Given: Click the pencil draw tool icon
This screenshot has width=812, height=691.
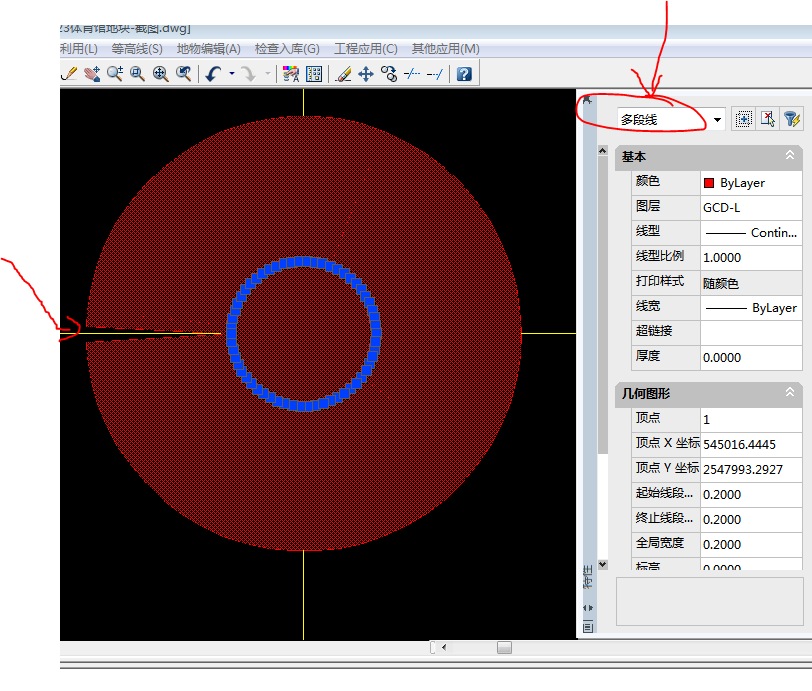Looking at the screenshot, I should pos(69,74).
